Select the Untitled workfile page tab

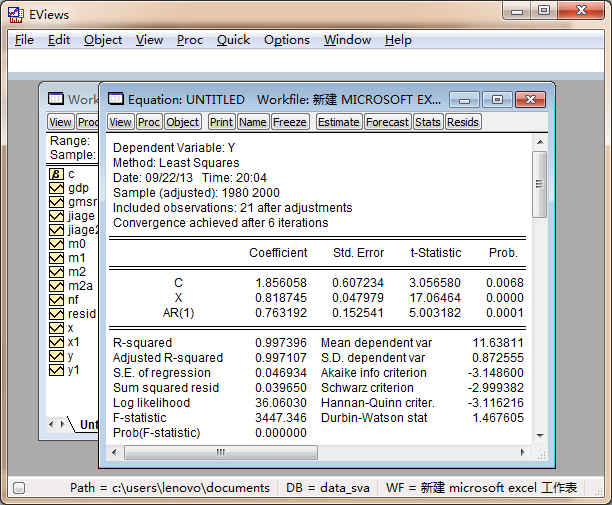tap(88, 425)
